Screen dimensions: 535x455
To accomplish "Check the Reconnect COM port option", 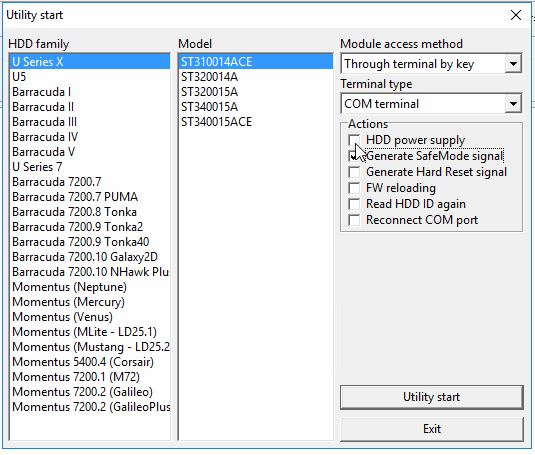I will [x=354, y=220].
